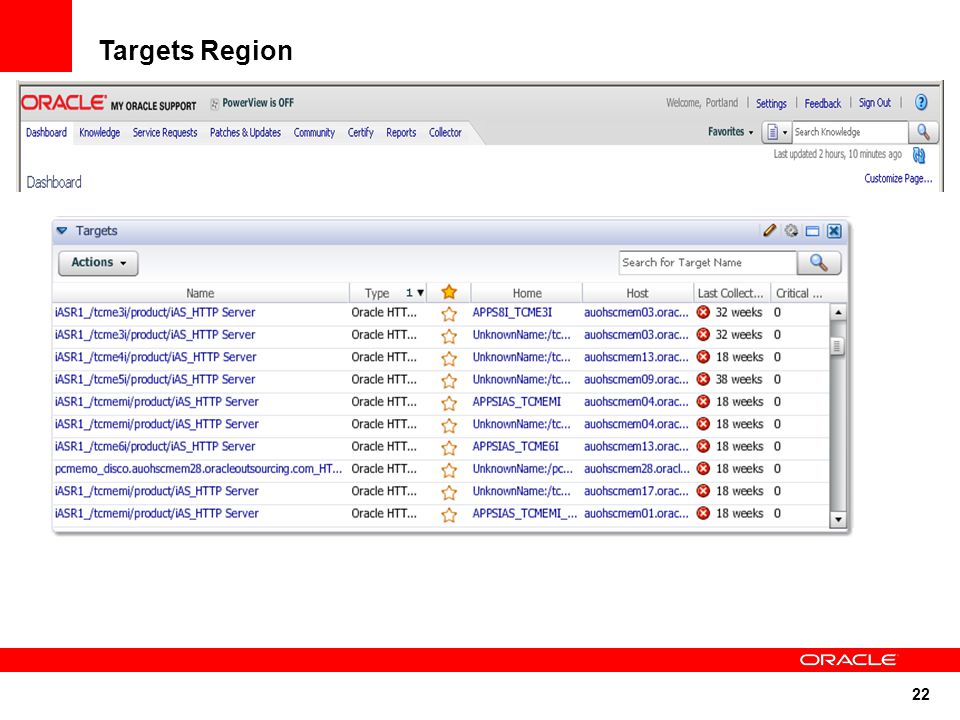The image size is (960, 720).
Task: Click the Help question mark icon
Action: (x=921, y=102)
